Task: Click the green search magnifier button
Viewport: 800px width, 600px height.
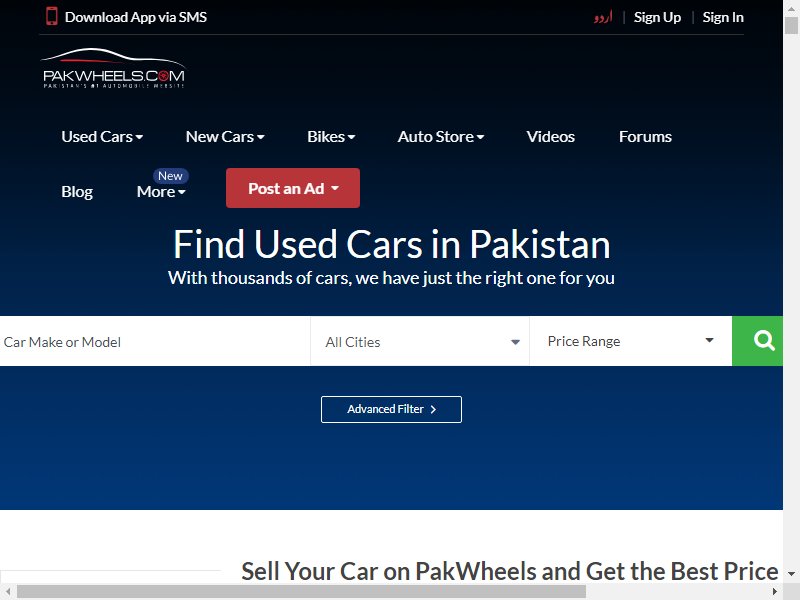Action: (757, 341)
